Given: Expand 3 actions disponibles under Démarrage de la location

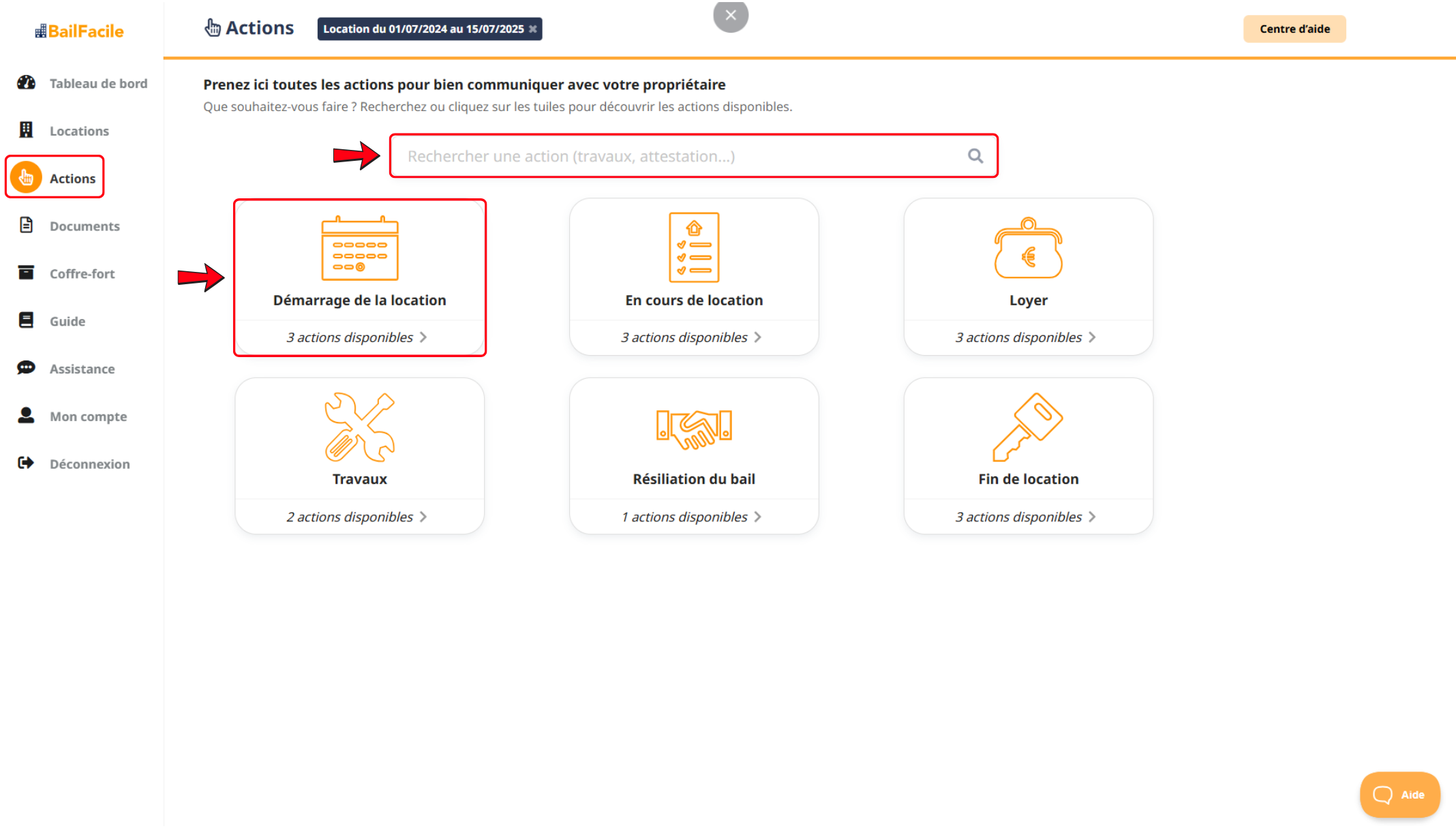Looking at the screenshot, I should (357, 337).
